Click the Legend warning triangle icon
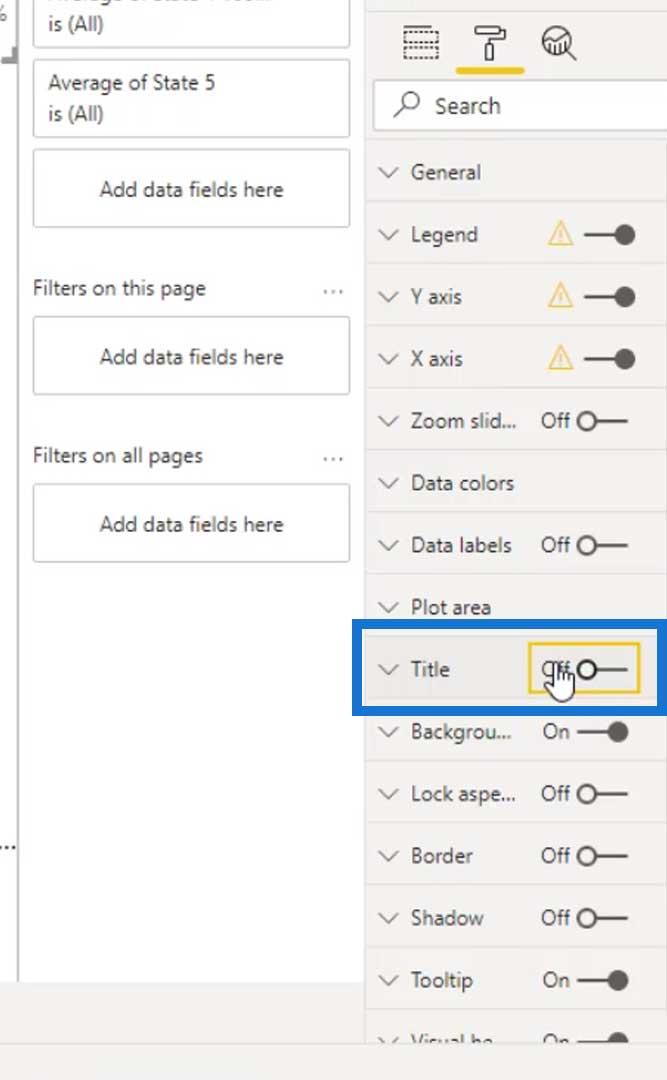The width and height of the screenshot is (667, 1080). (560, 234)
